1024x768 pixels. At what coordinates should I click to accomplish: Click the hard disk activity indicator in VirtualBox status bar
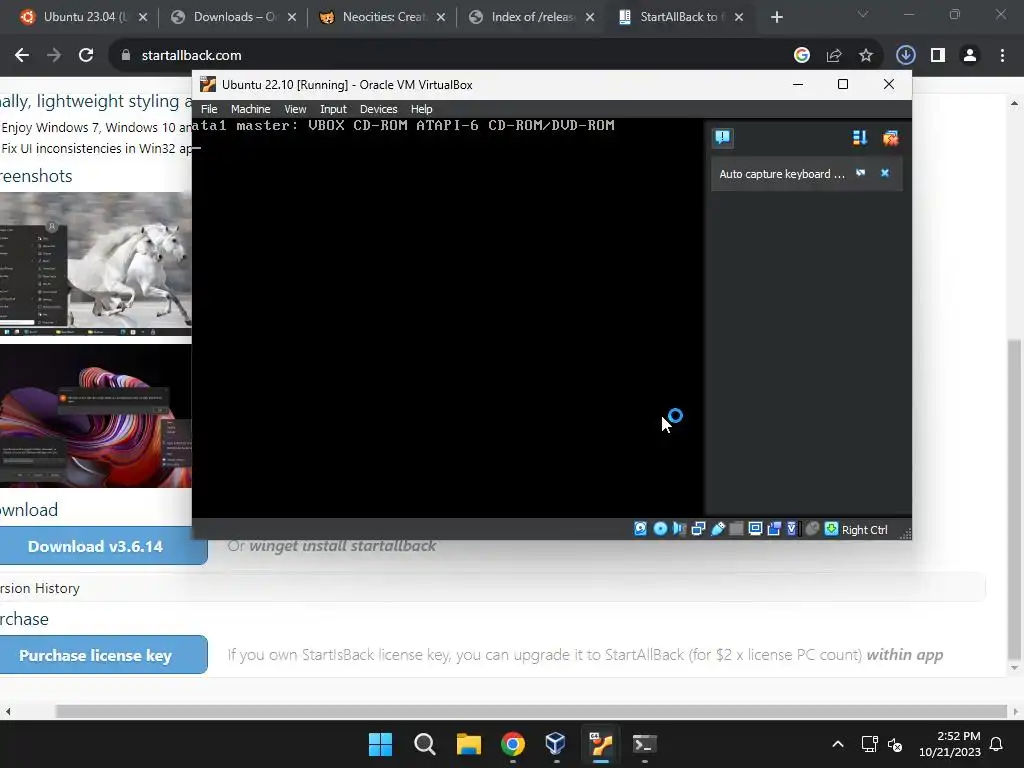pyautogui.click(x=640, y=529)
